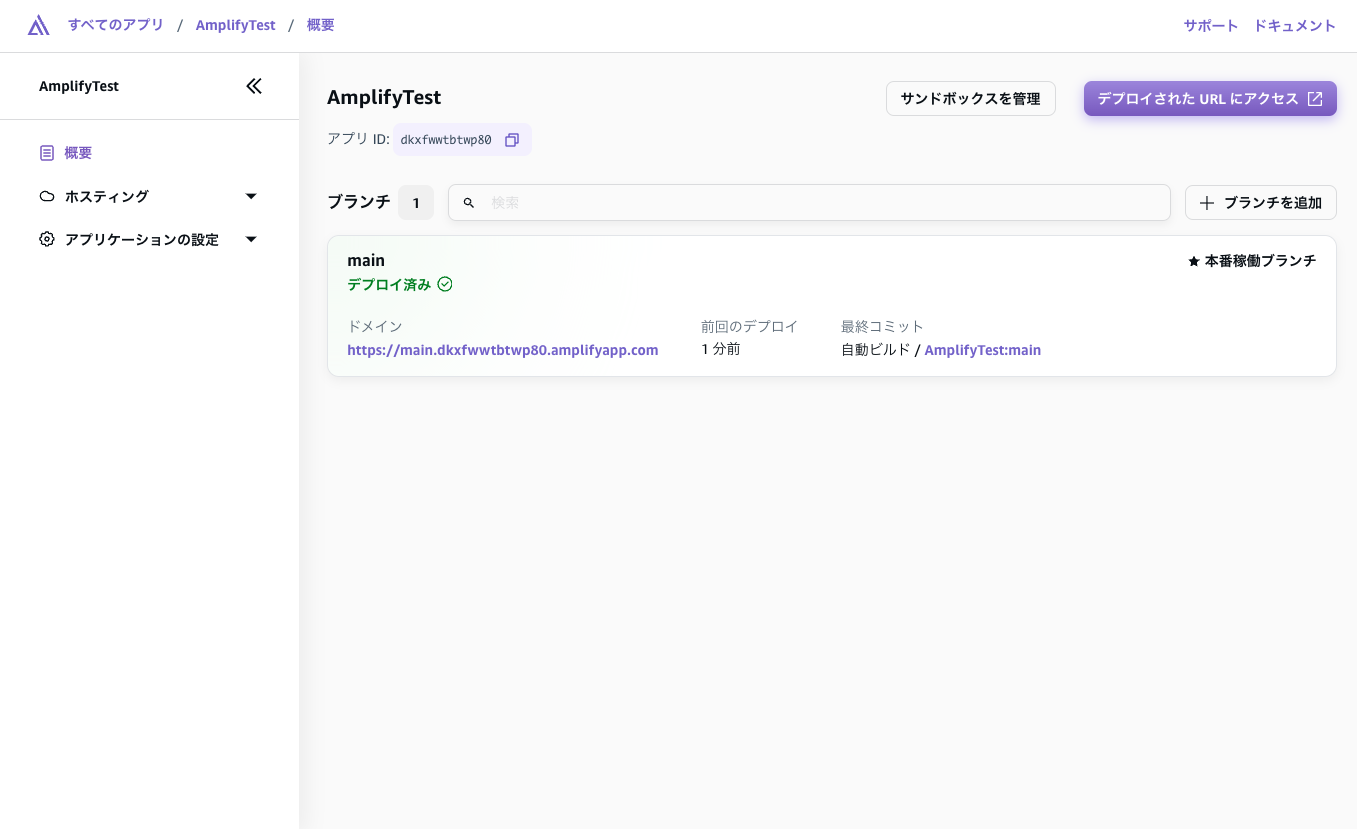Click the アプリケーションの設定 gear icon
Viewport: 1357px width, 829px height.
click(46, 239)
